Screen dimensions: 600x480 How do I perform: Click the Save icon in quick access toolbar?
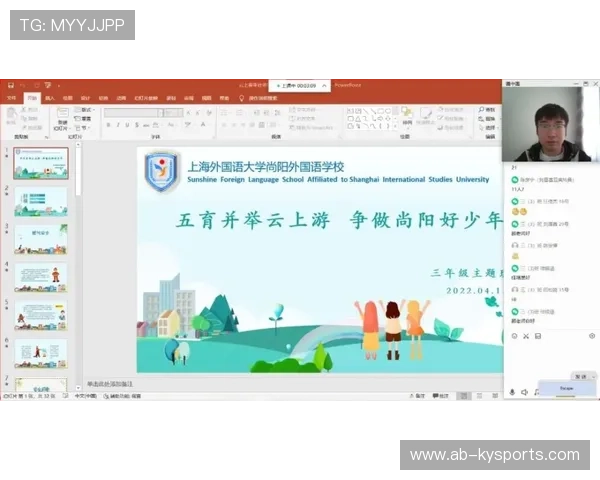11,85
